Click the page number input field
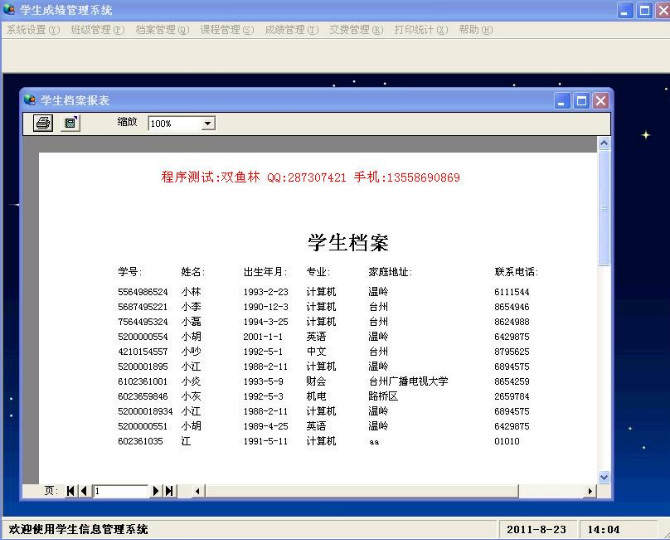This screenshot has height=540, width=670. coord(120,491)
